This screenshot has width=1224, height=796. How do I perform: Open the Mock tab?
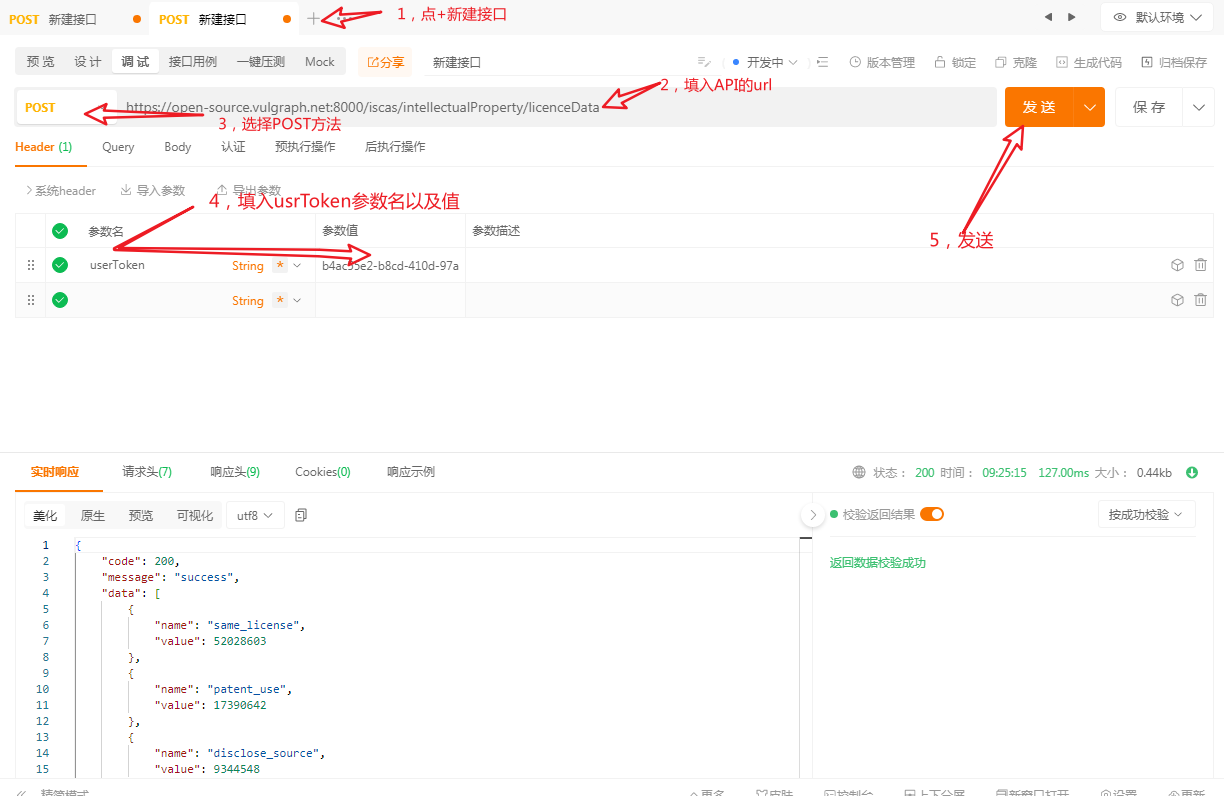[320, 62]
